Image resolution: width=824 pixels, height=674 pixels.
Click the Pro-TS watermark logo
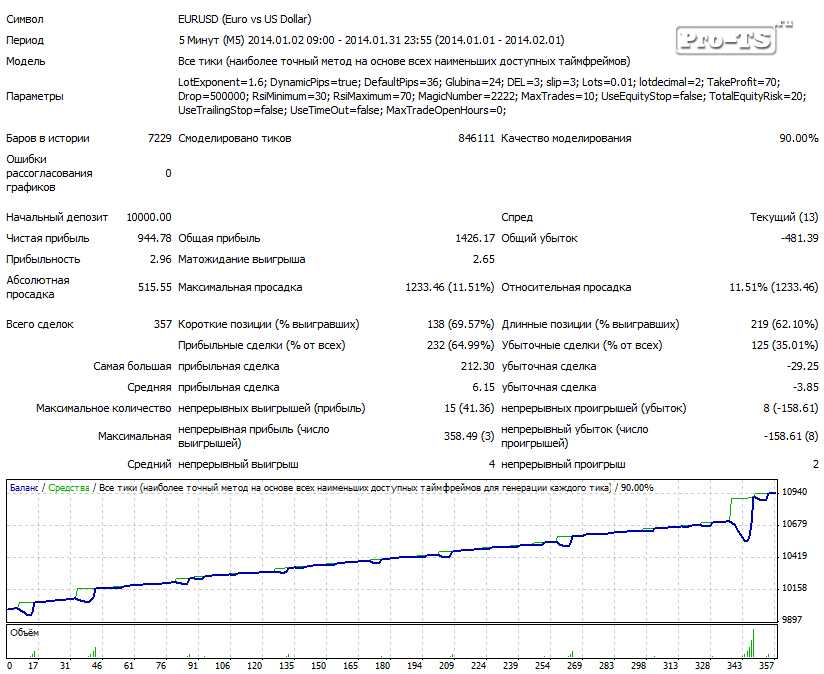733,38
